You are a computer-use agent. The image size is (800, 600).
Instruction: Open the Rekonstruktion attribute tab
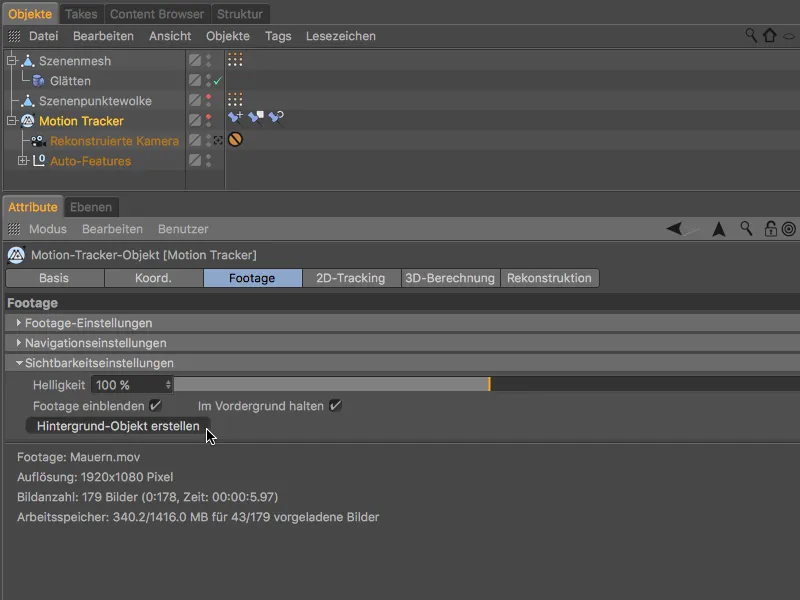(549, 278)
